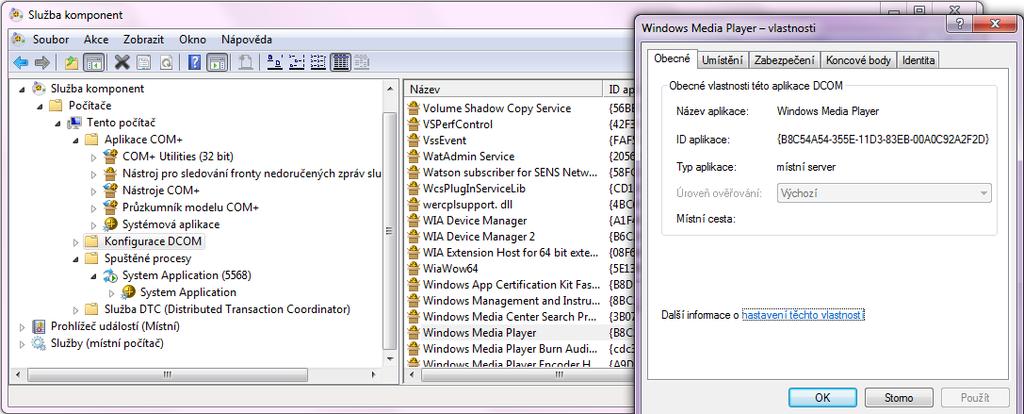Toggle the show/hide console tree button
Image resolution: width=1024 pixels, height=414 pixels.
pyautogui.click(x=94, y=63)
